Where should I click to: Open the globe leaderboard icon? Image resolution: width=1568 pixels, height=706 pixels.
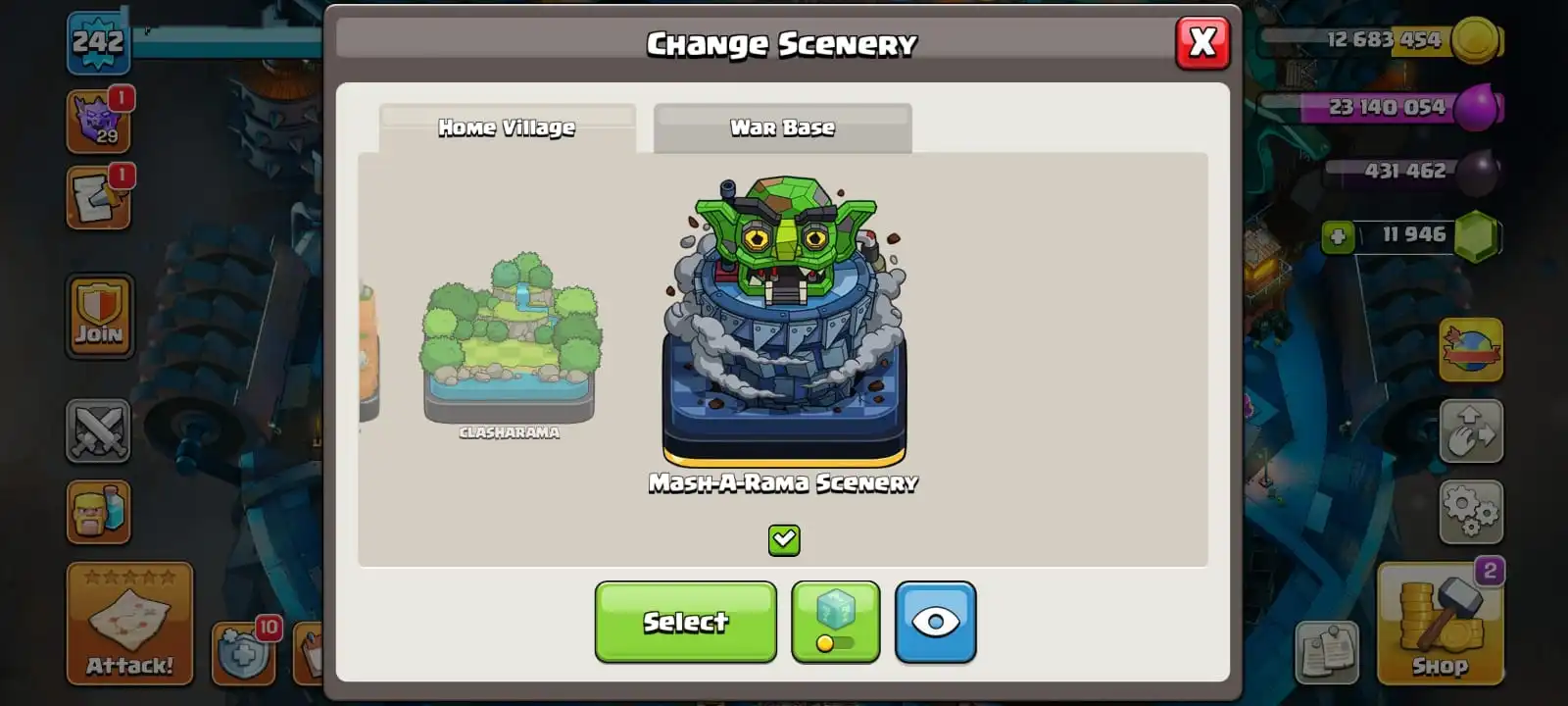point(1471,350)
